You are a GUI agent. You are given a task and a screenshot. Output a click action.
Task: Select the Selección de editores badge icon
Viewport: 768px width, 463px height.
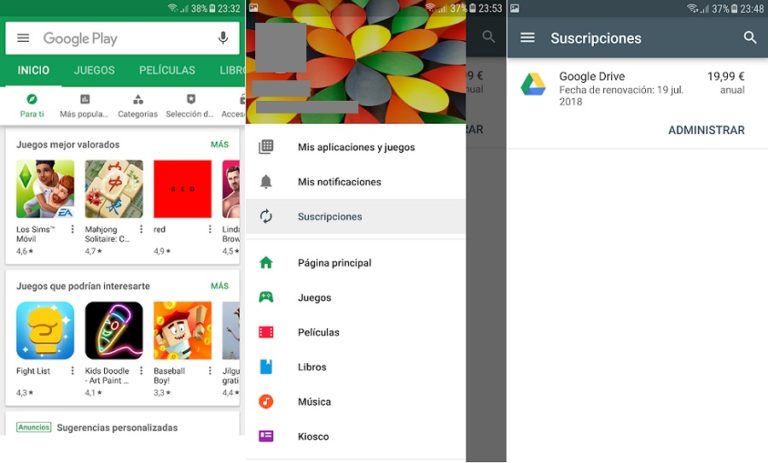point(191,99)
